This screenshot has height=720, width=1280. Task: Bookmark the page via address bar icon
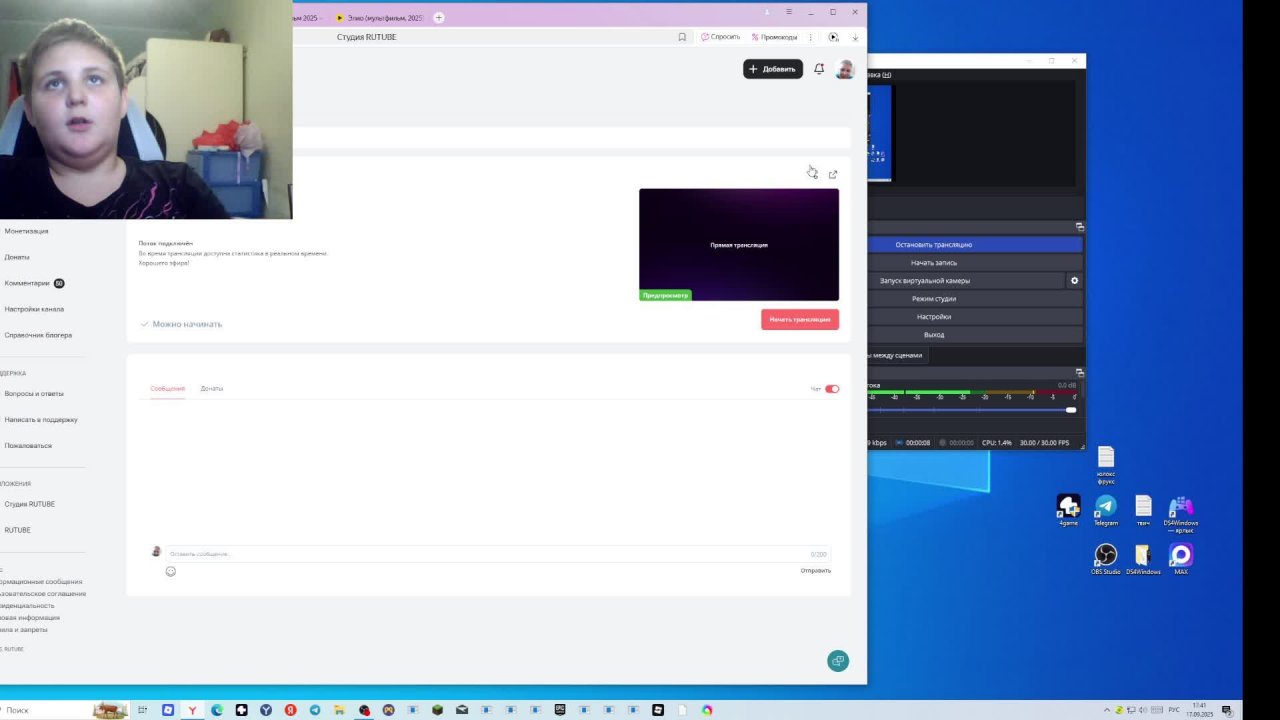(682, 37)
